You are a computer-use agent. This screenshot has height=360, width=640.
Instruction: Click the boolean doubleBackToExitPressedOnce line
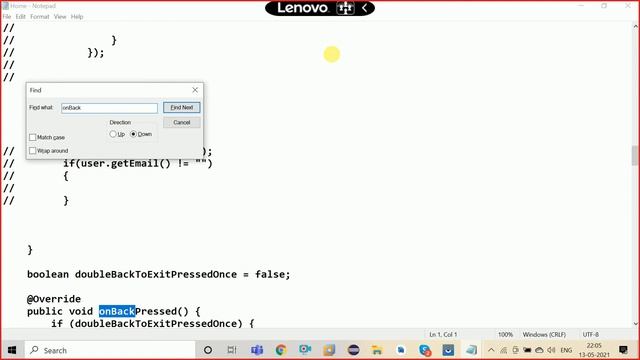point(159,274)
